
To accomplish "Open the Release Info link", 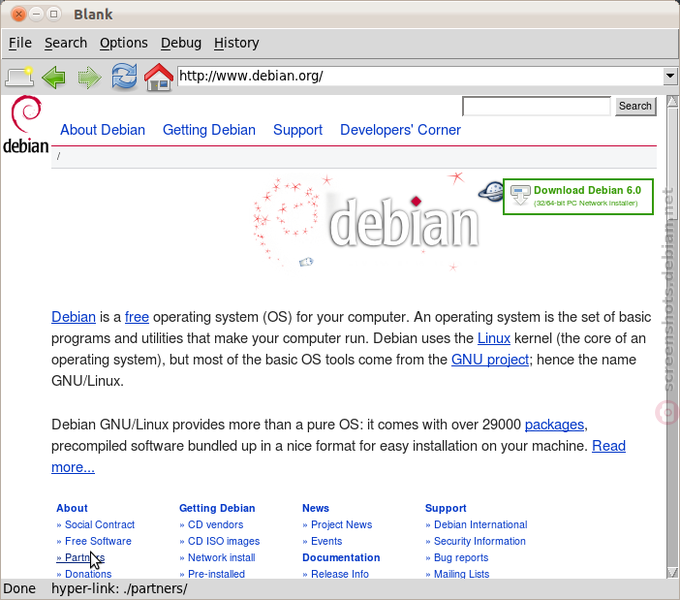I will click(340, 574).
